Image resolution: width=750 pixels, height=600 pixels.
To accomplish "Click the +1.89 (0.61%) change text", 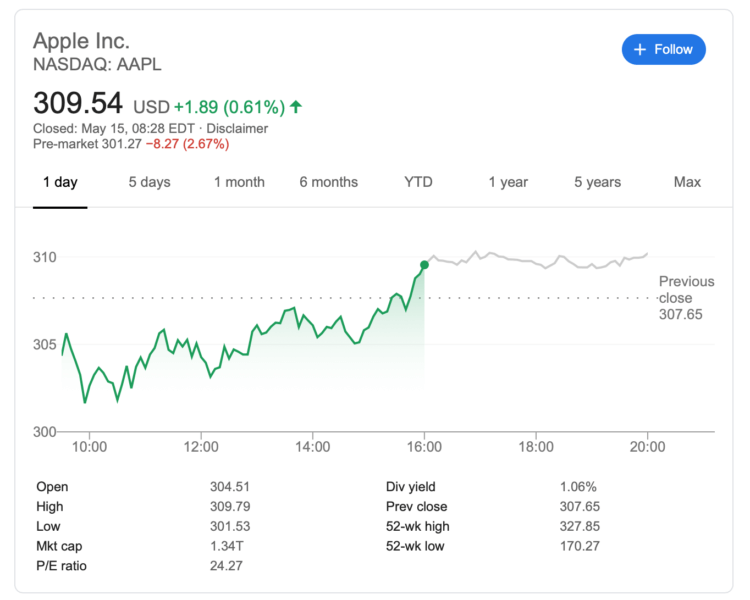I will tap(230, 107).
